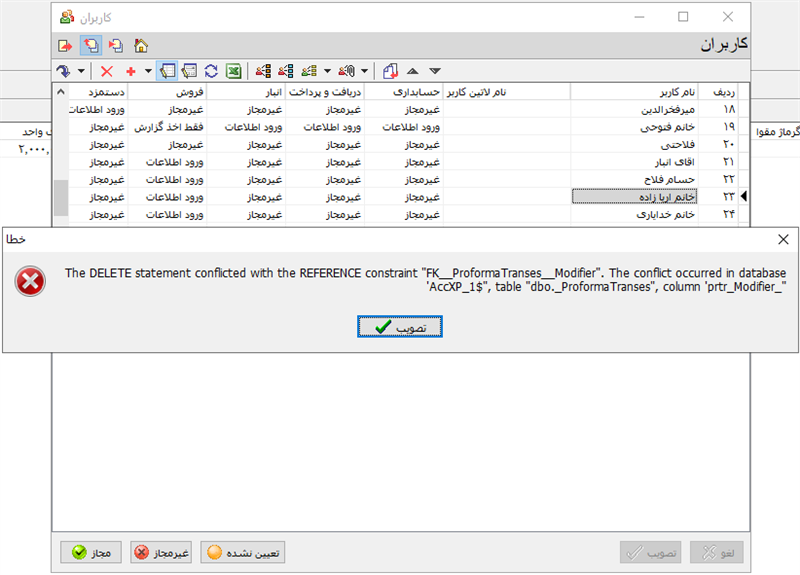Click the تعیین نشده button at the bottom
This screenshot has width=800, height=575.
243,551
